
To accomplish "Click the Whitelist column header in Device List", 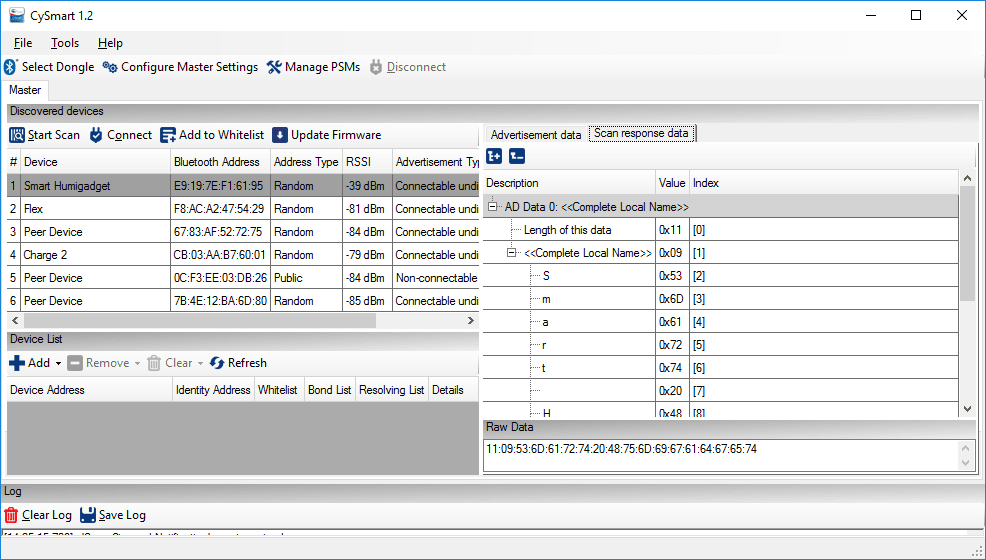I will (277, 390).
